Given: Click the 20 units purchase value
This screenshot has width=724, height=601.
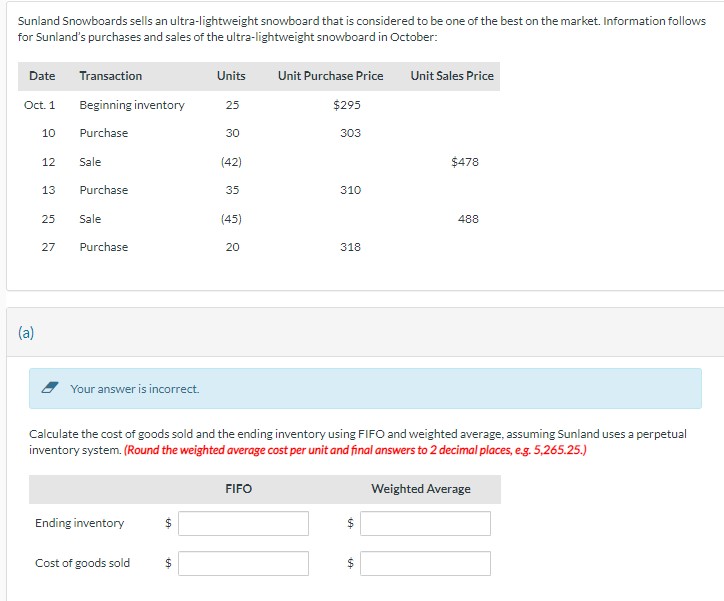Looking at the screenshot, I should pos(232,247).
